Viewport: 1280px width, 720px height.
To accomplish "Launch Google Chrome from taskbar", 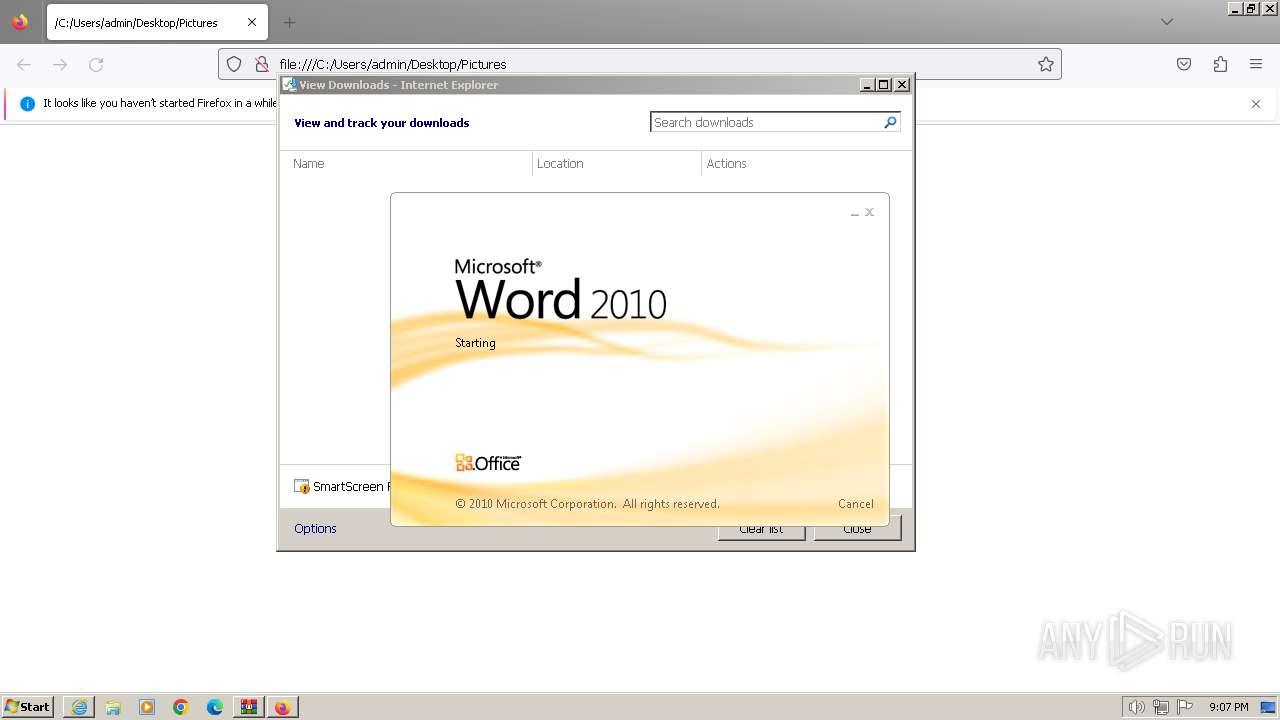I will coord(181,707).
